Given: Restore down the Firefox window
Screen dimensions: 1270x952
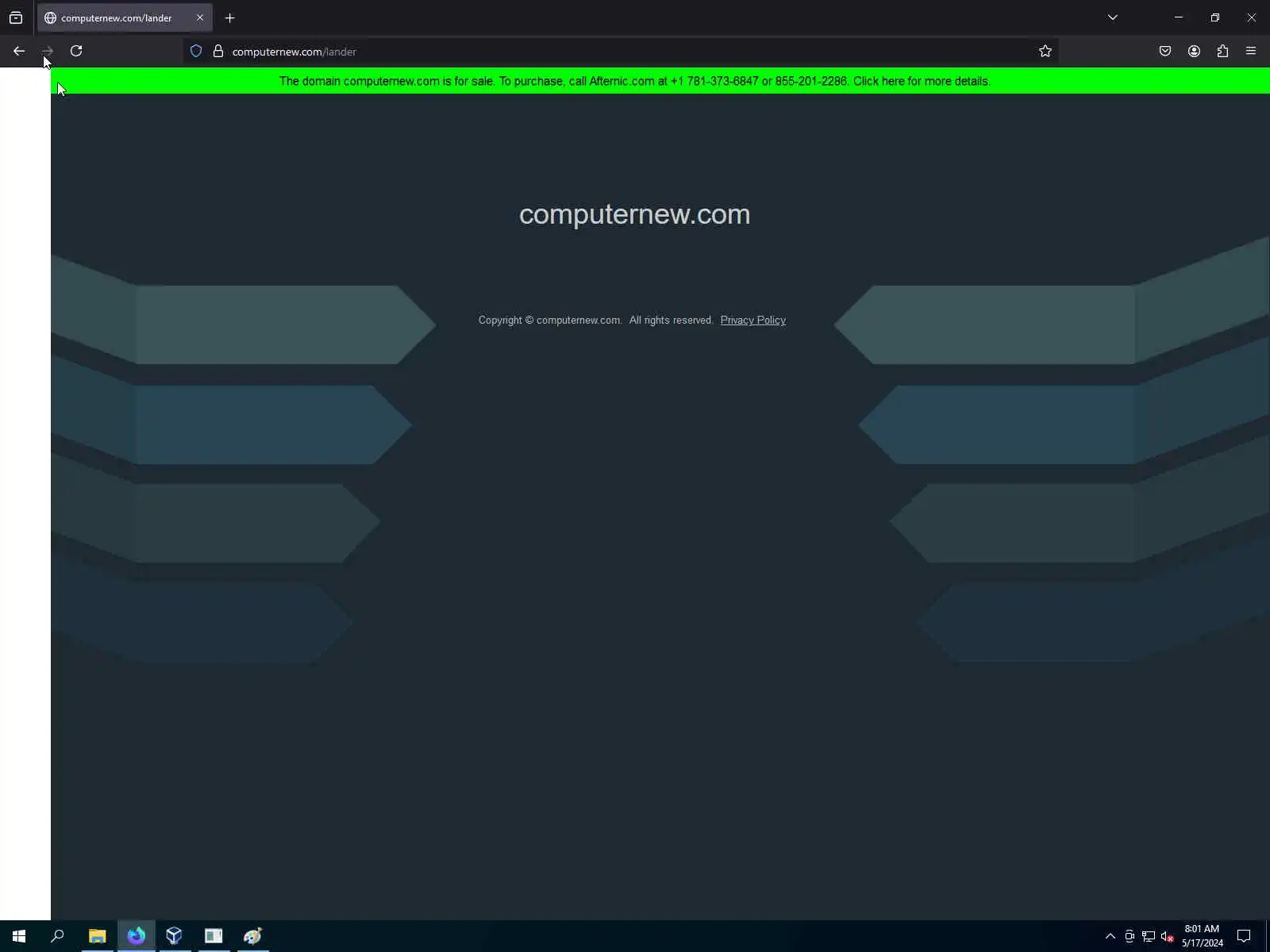Looking at the screenshot, I should tap(1215, 17).
